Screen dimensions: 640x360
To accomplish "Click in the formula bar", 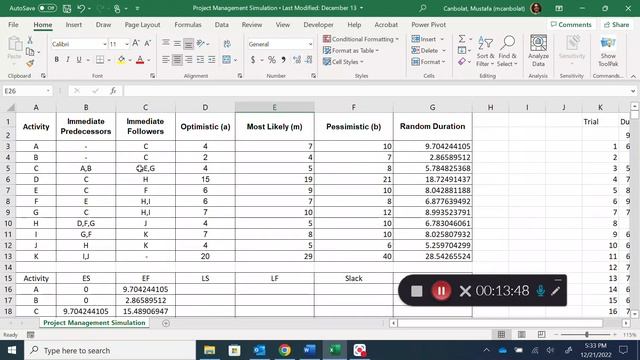I will 376,91.
